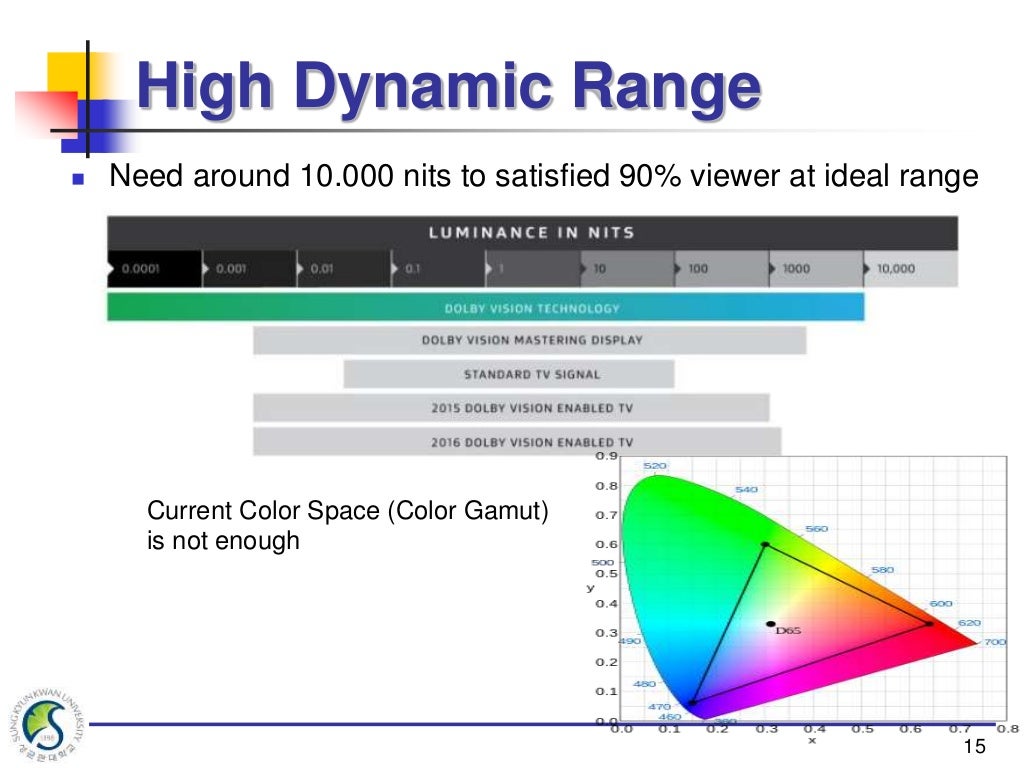Click the 'Dolby Vision Mastering Display' bar
This screenshot has width=1024, height=768.
pyautogui.click(x=530, y=340)
